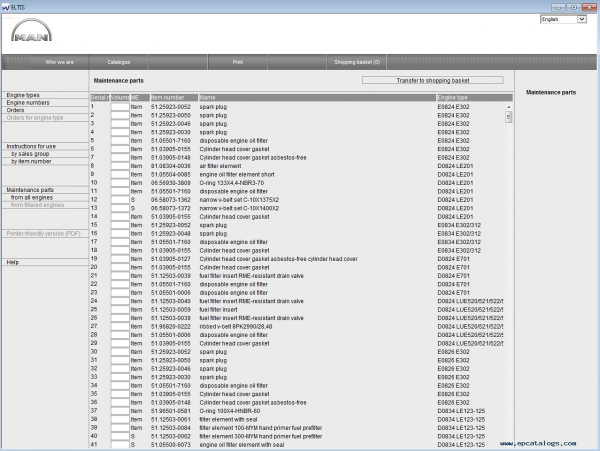Select 'narrow v-belt set C-10X1375X2'
600x451 pixels.
point(239,200)
